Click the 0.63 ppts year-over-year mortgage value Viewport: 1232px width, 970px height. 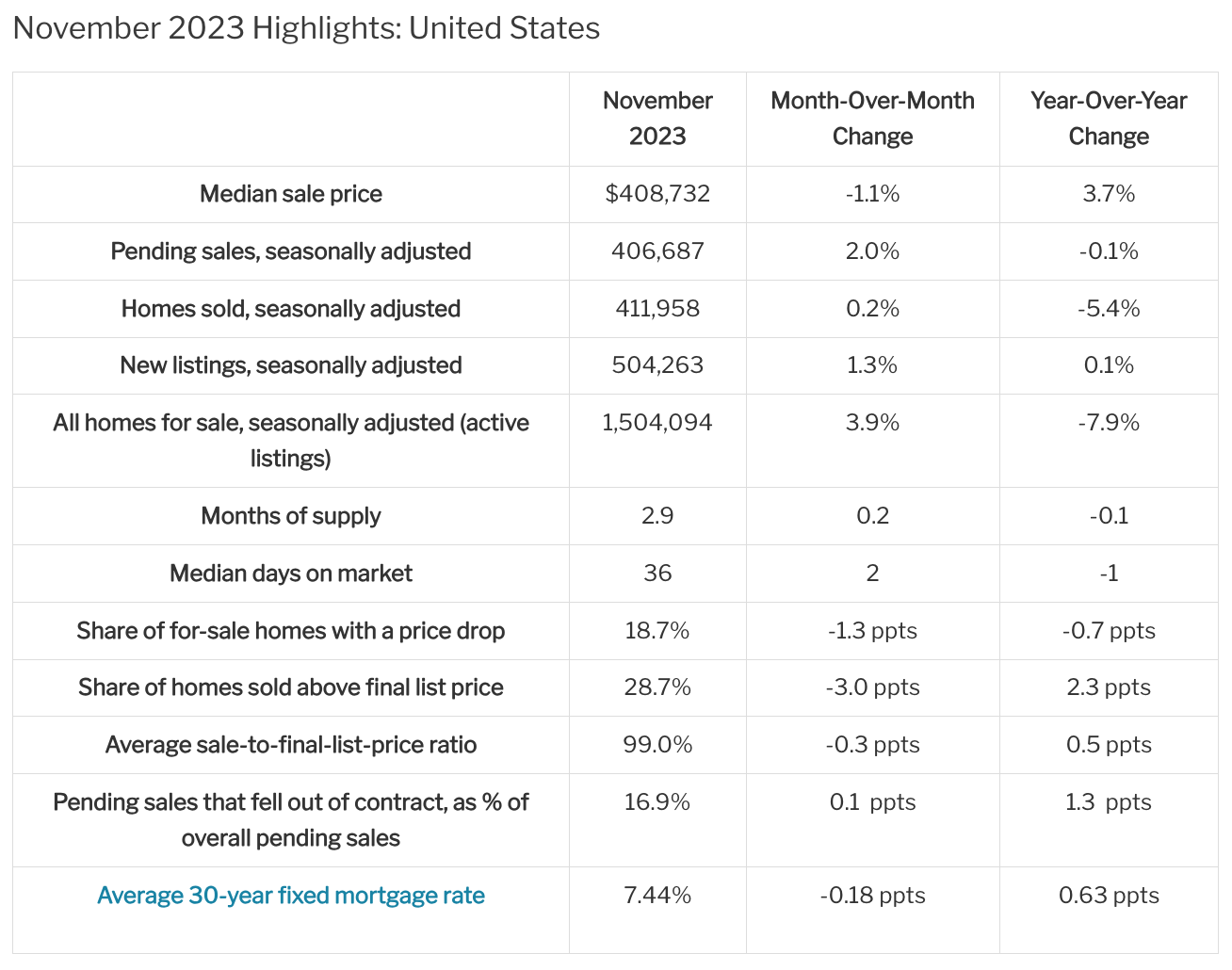(1109, 896)
